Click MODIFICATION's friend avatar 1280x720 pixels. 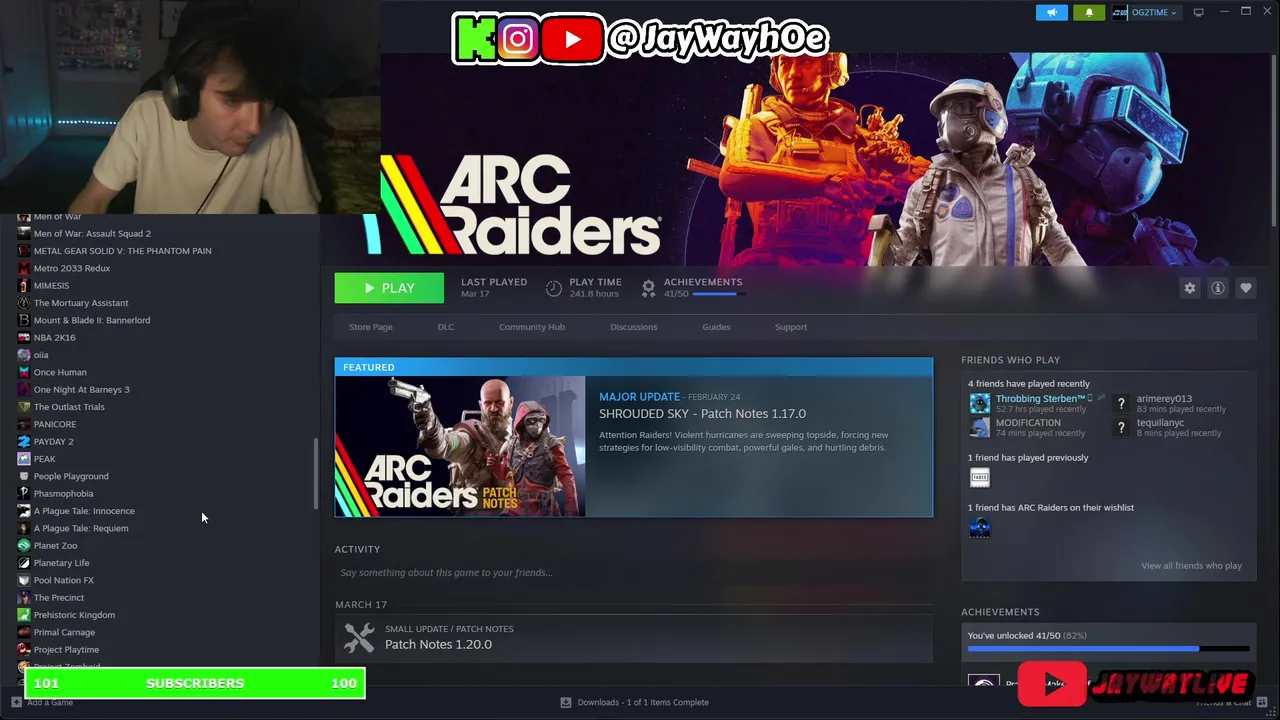click(980, 428)
